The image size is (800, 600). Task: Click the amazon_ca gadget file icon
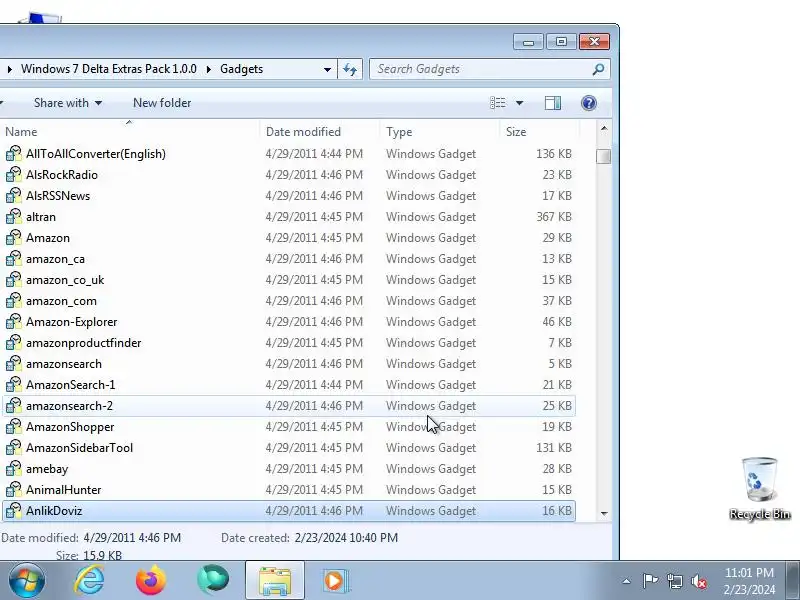coord(14,259)
